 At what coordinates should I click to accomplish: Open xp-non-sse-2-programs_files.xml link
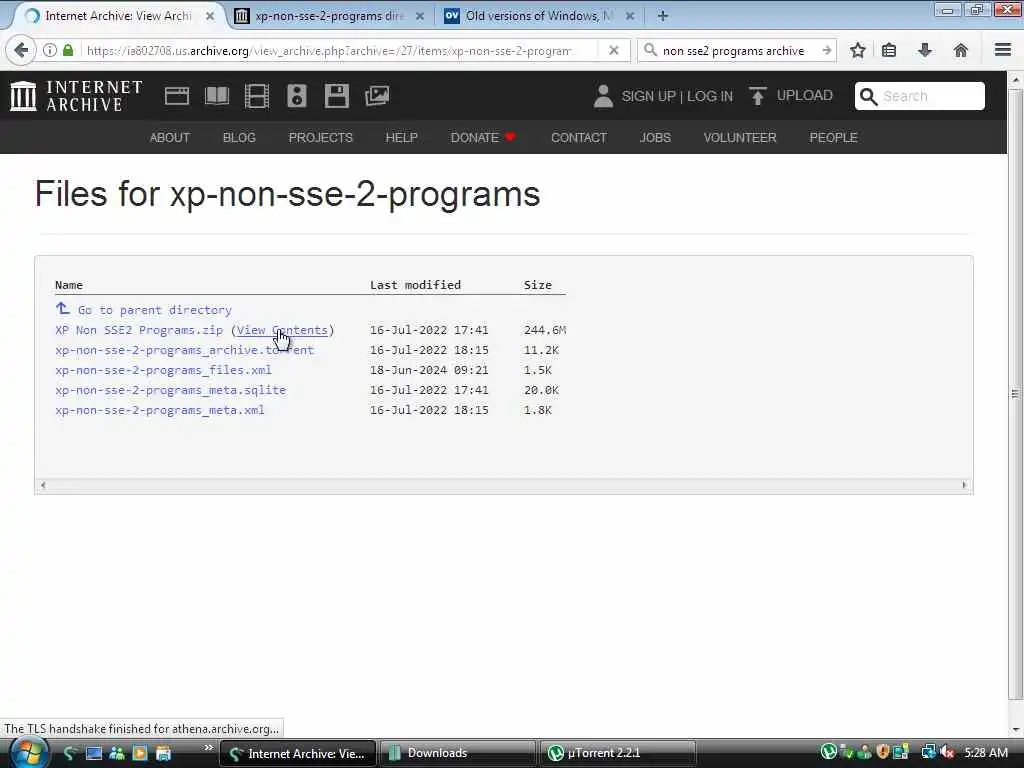coord(163,370)
